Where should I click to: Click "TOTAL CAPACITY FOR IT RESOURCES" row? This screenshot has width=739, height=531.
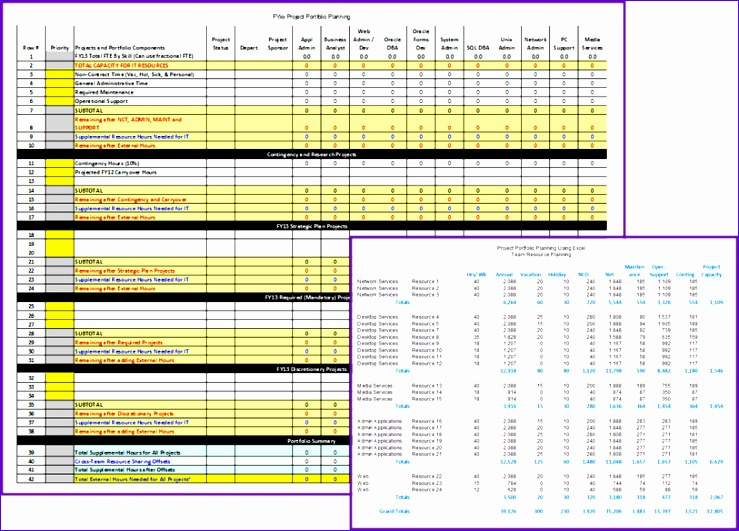122,65
